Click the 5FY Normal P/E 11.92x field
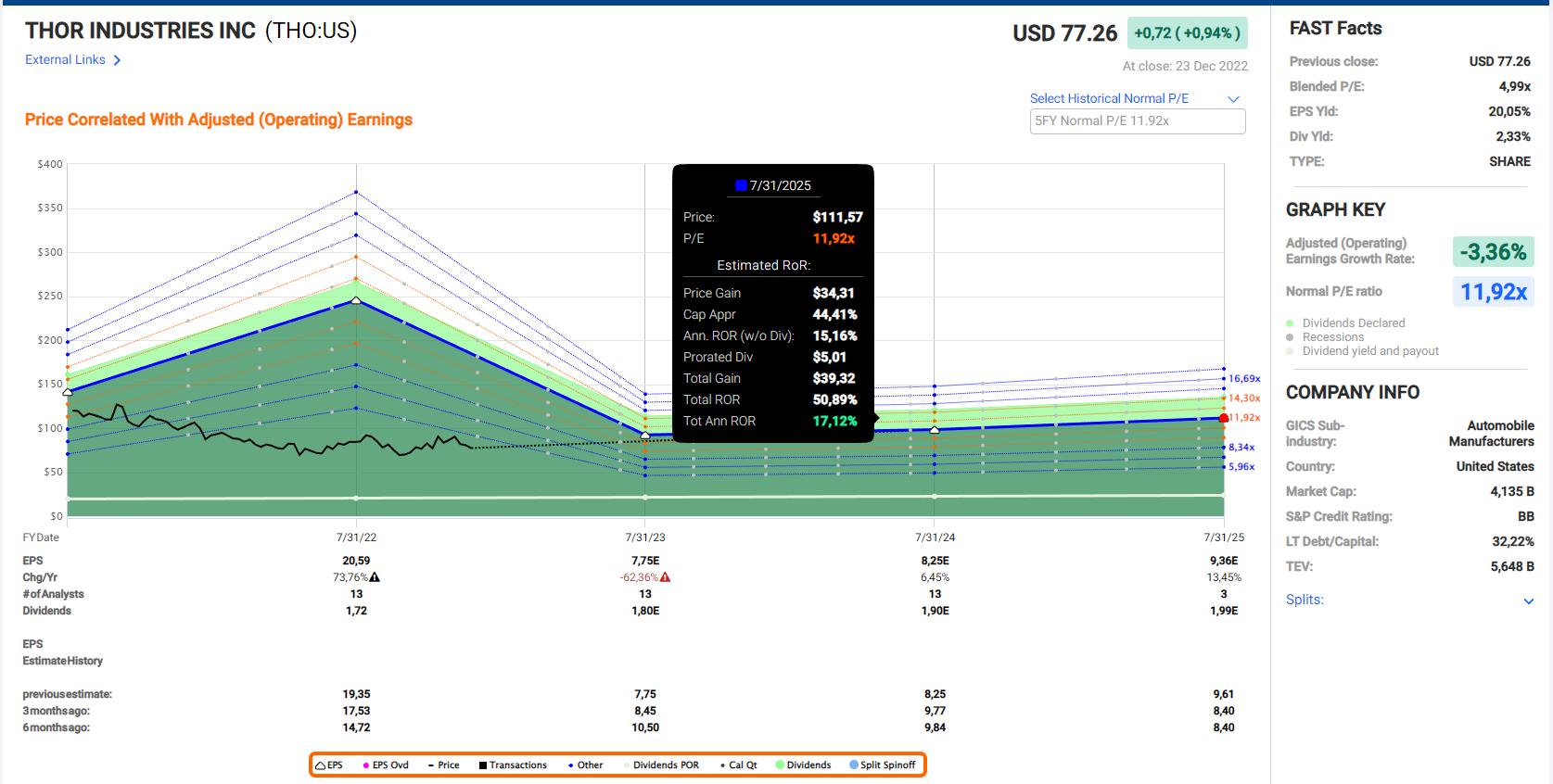Screen dimensions: 1553x784 [1138, 121]
